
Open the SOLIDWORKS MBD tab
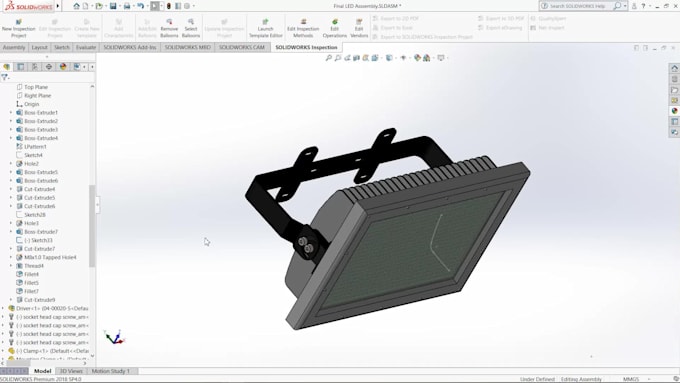(187, 47)
